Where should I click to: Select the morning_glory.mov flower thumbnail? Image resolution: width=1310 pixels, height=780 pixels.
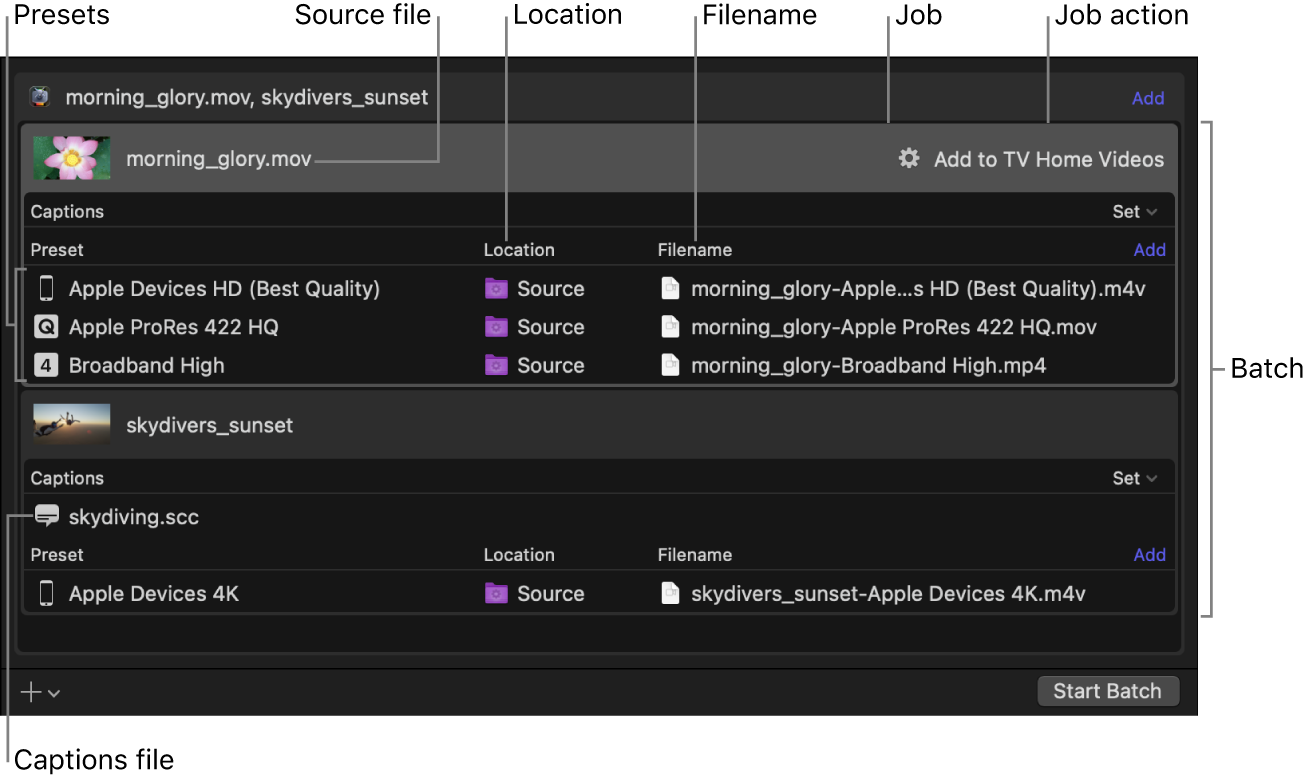72,158
